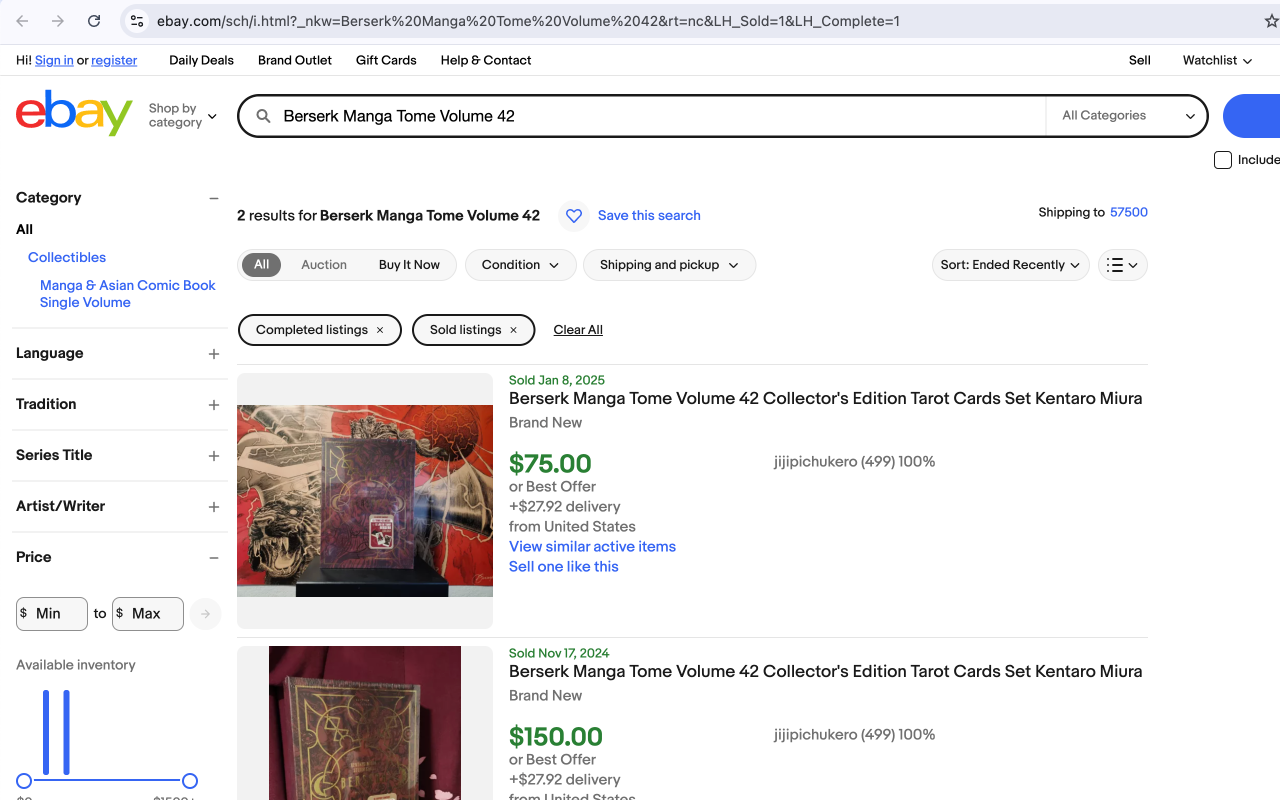Click the Sign in link
This screenshot has width=1280, height=800.
[x=54, y=60]
